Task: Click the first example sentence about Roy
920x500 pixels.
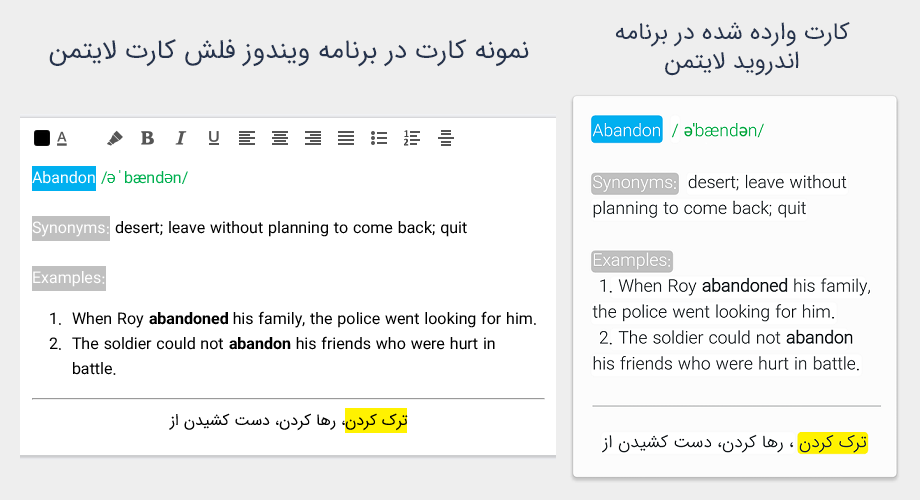Action: click(304, 319)
